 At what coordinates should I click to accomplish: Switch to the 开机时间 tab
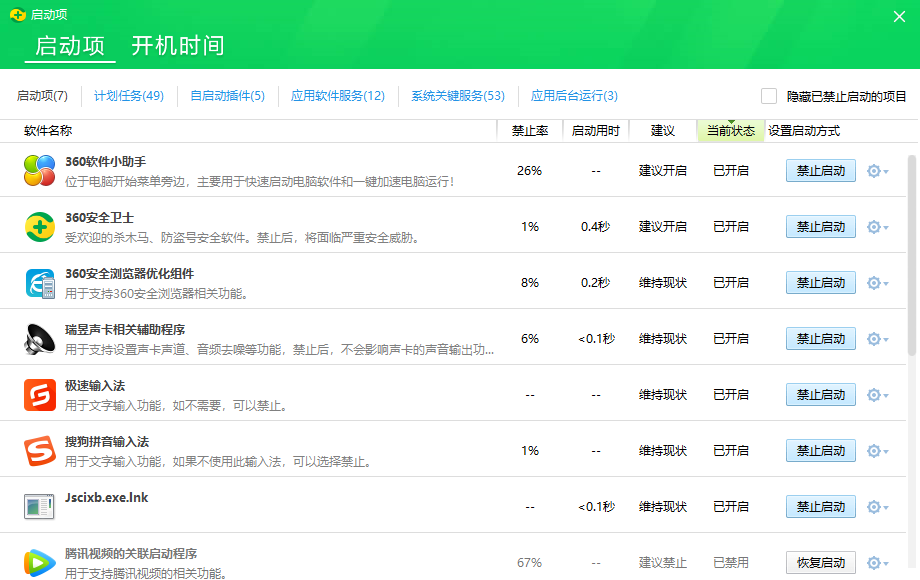(x=178, y=46)
